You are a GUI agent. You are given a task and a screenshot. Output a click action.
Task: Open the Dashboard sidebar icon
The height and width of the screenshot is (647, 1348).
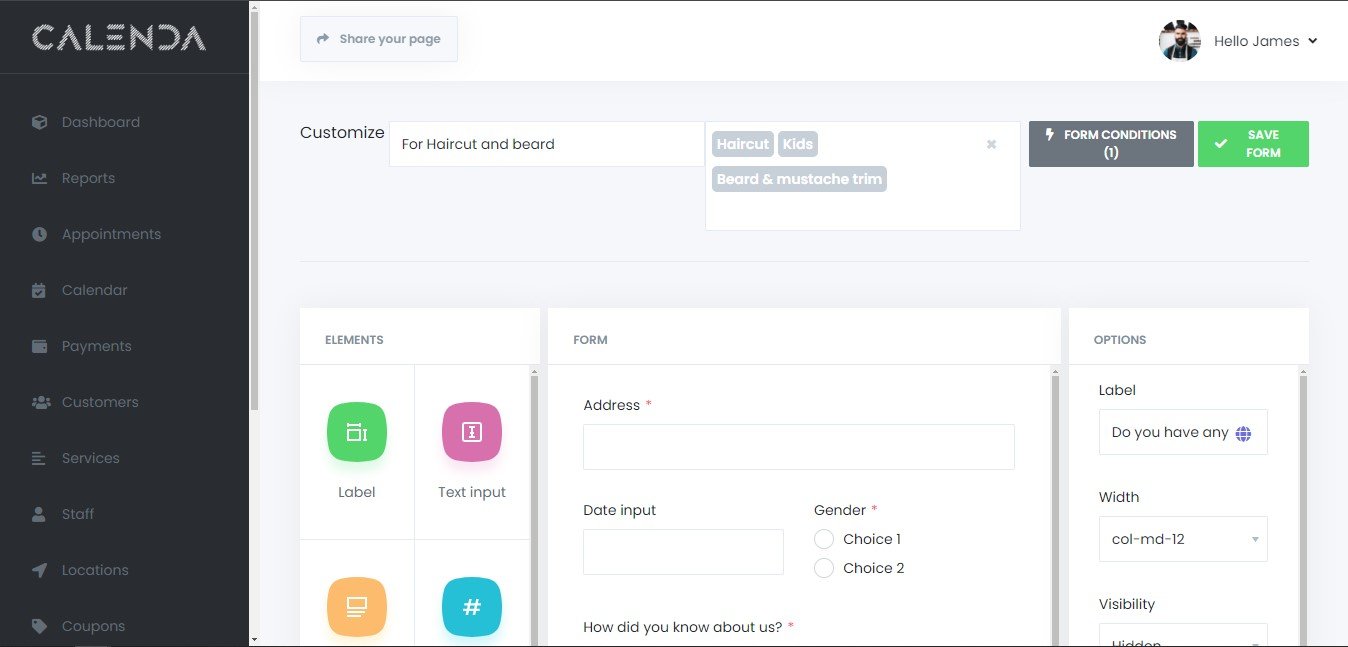coord(40,122)
